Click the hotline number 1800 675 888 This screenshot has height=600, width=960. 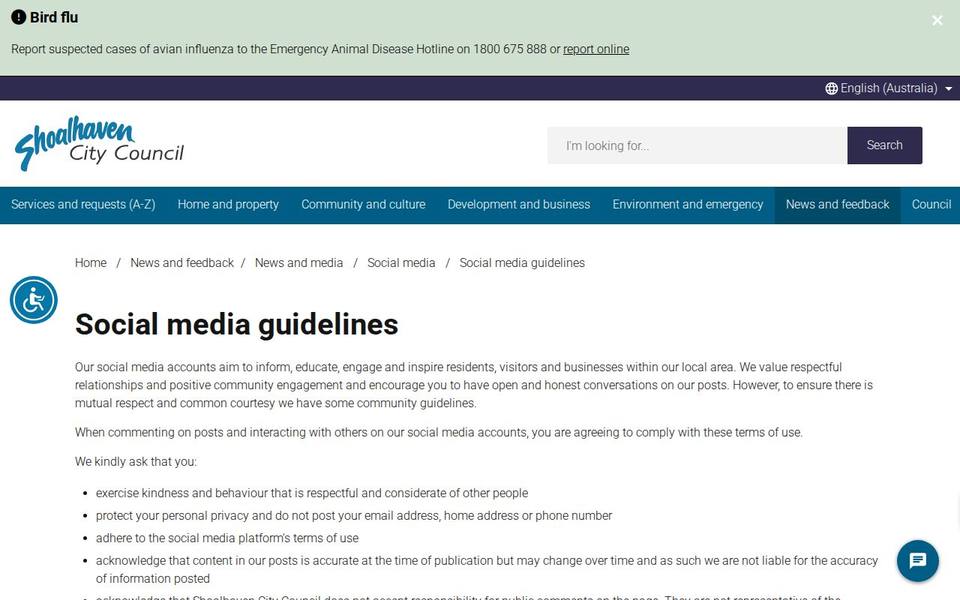click(x=509, y=49)
